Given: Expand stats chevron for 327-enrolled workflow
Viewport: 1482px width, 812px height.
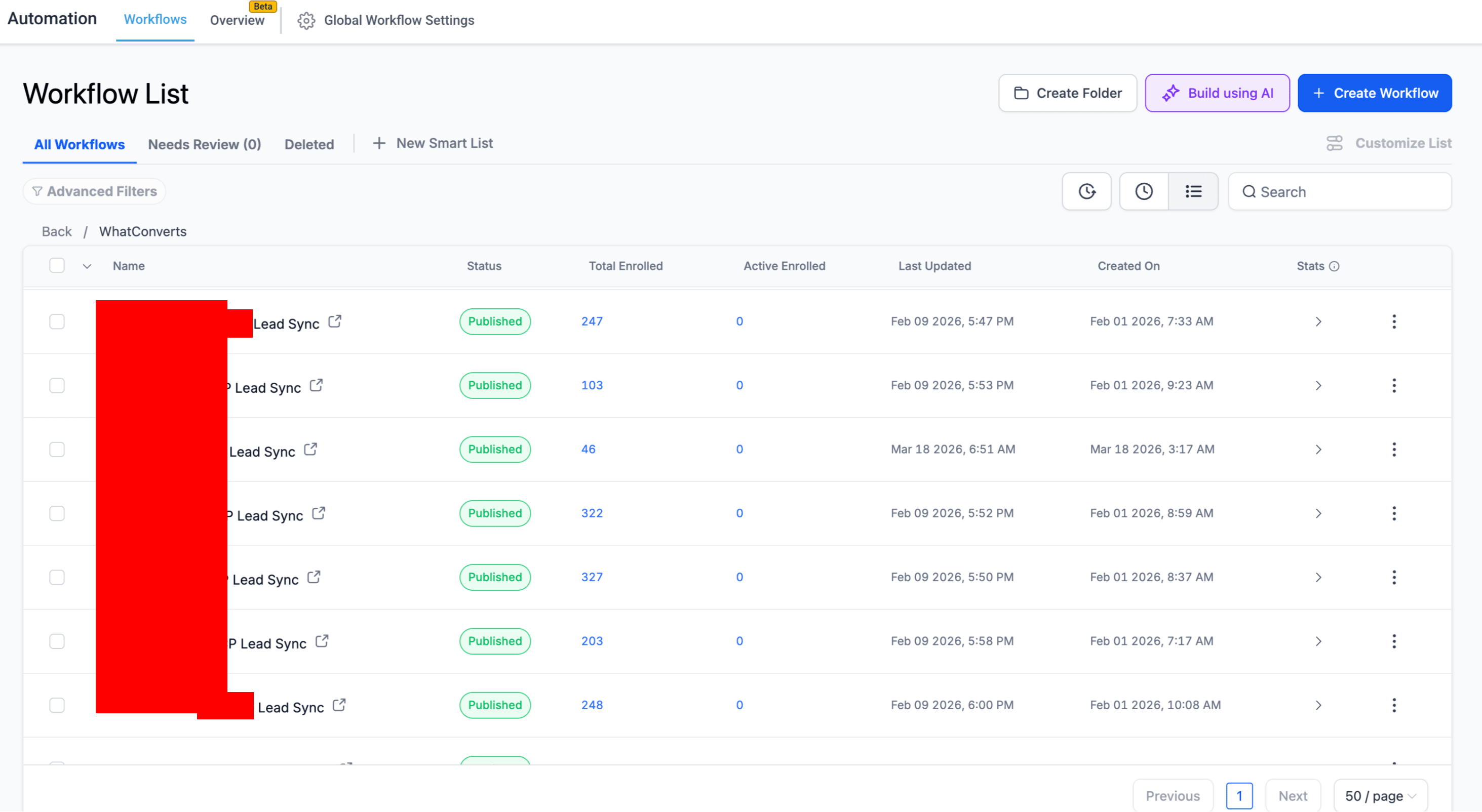Looking at the screenshot, I should pos(1318,578).
